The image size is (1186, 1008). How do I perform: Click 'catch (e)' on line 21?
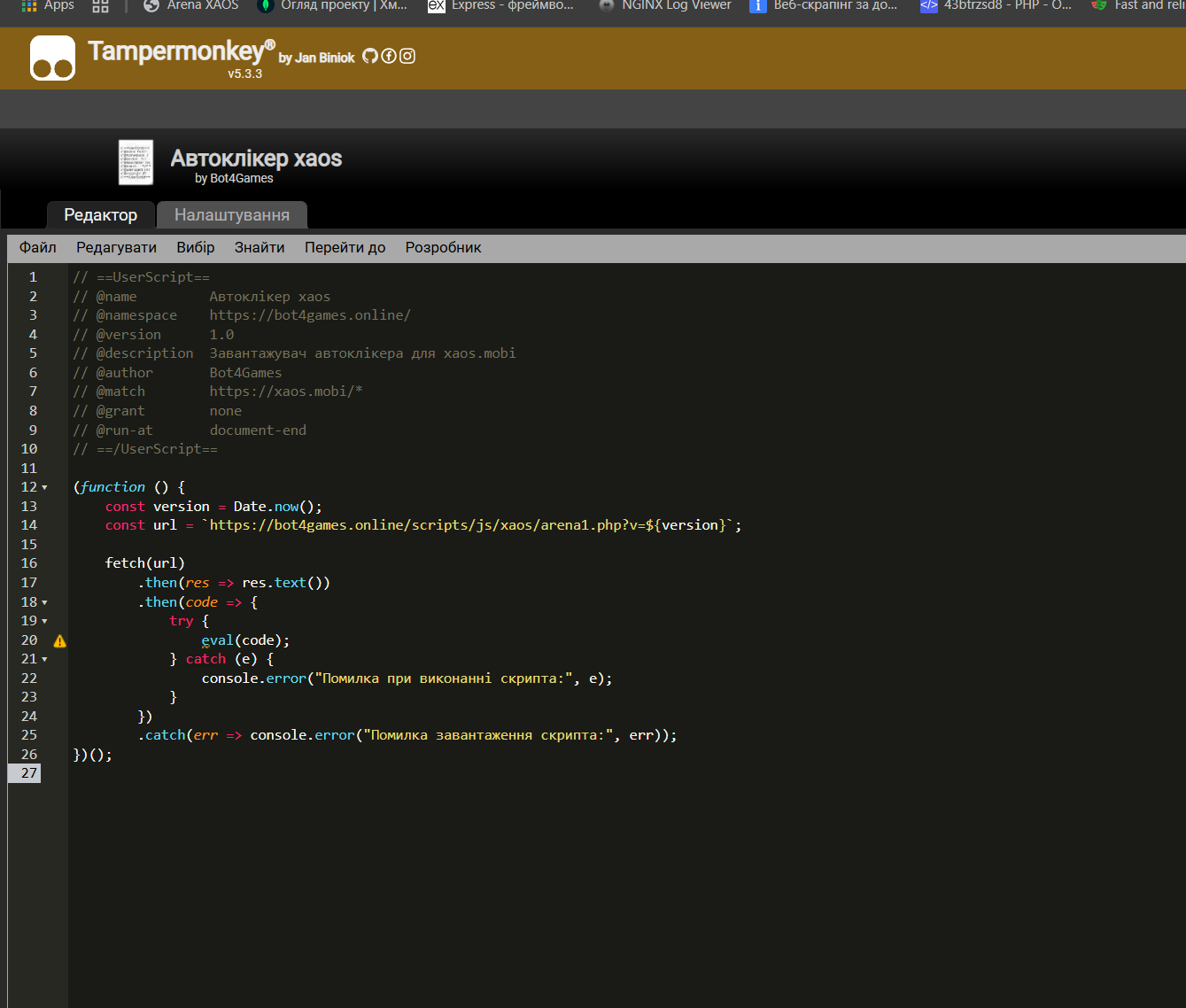221,659
